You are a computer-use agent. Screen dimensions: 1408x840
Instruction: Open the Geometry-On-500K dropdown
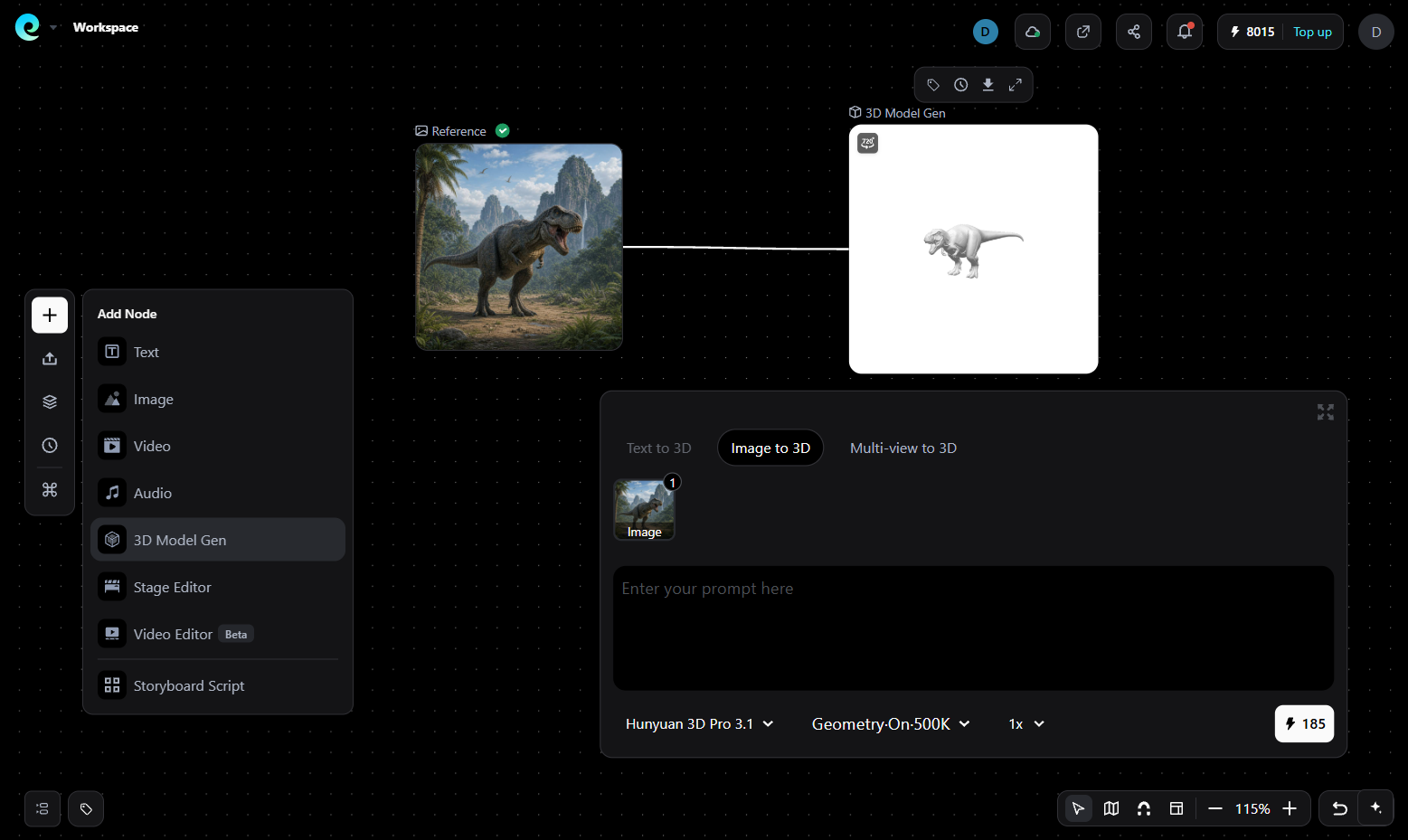click(891, 724)
